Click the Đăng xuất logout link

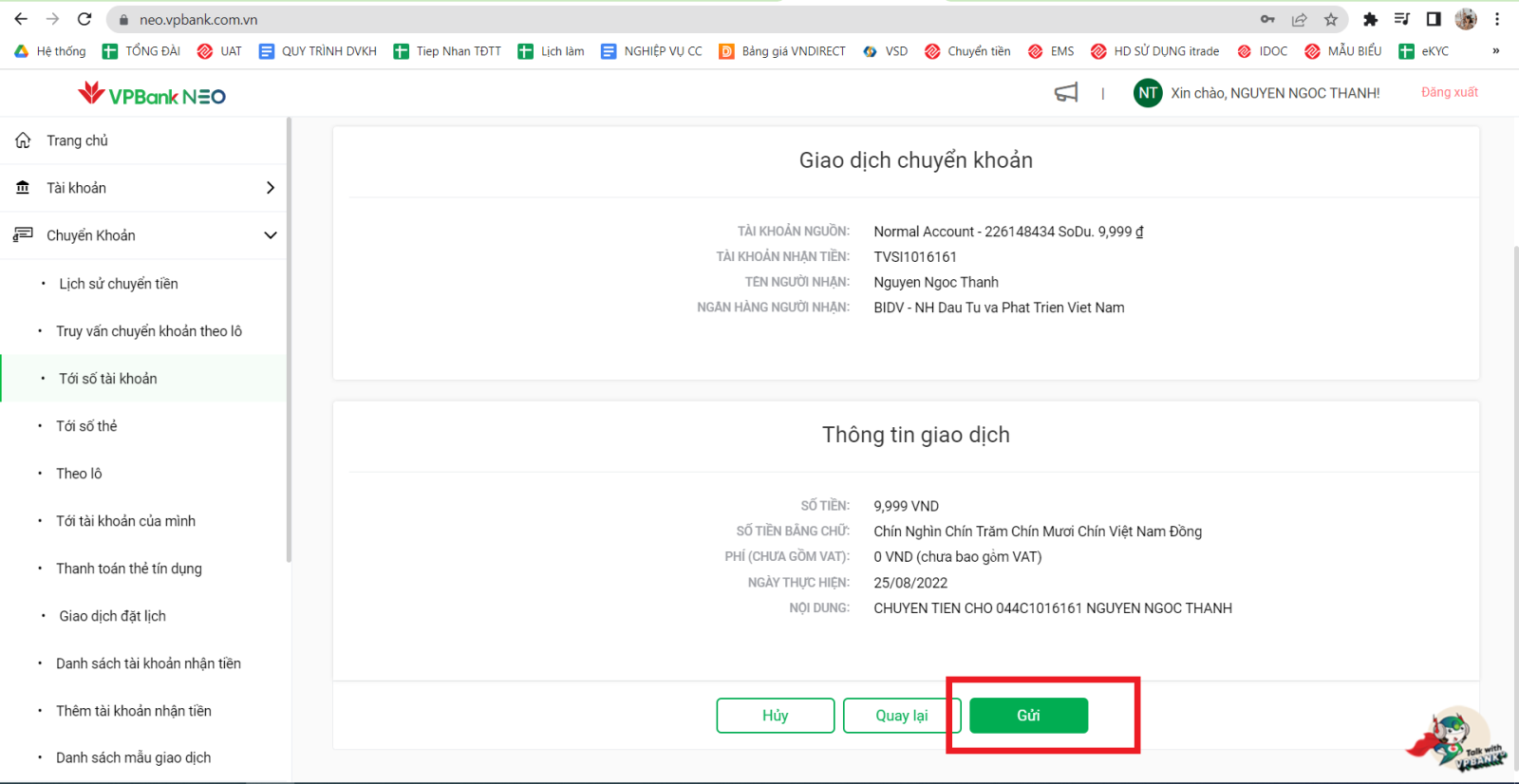tap(1449, 92)
